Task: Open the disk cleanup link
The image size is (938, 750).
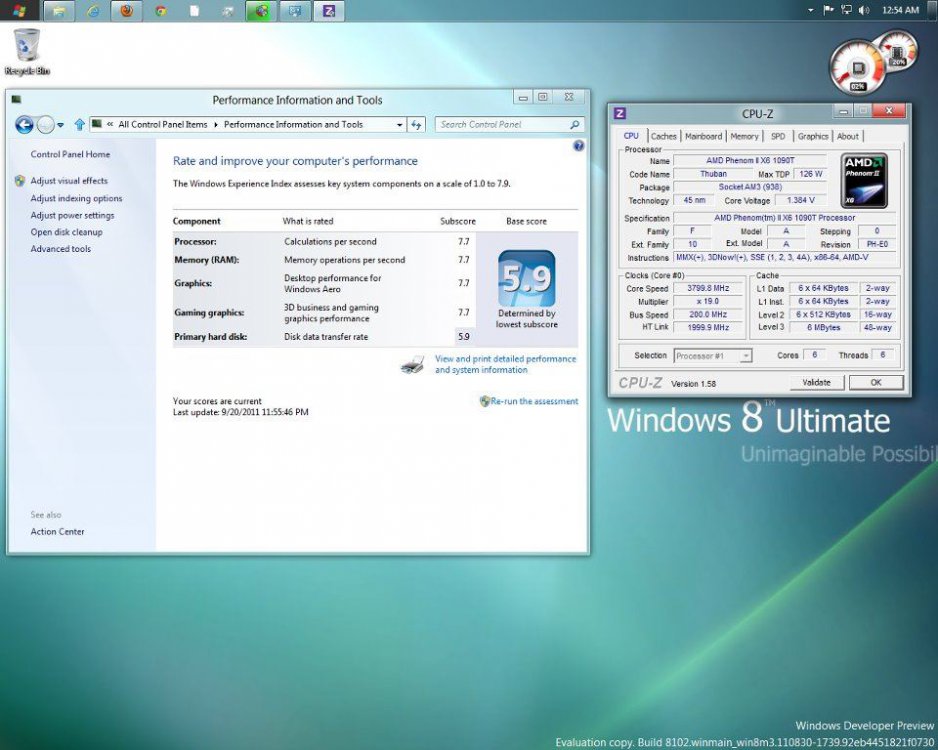Action: [x=66, y=232]
